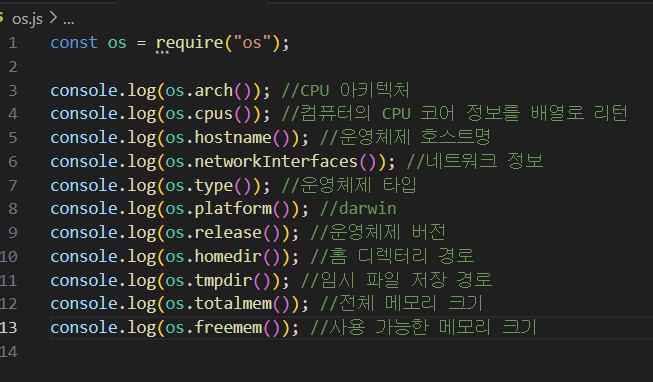Click the type method on line 7
This screenshot has height=382, width=653.
(213, 186)
